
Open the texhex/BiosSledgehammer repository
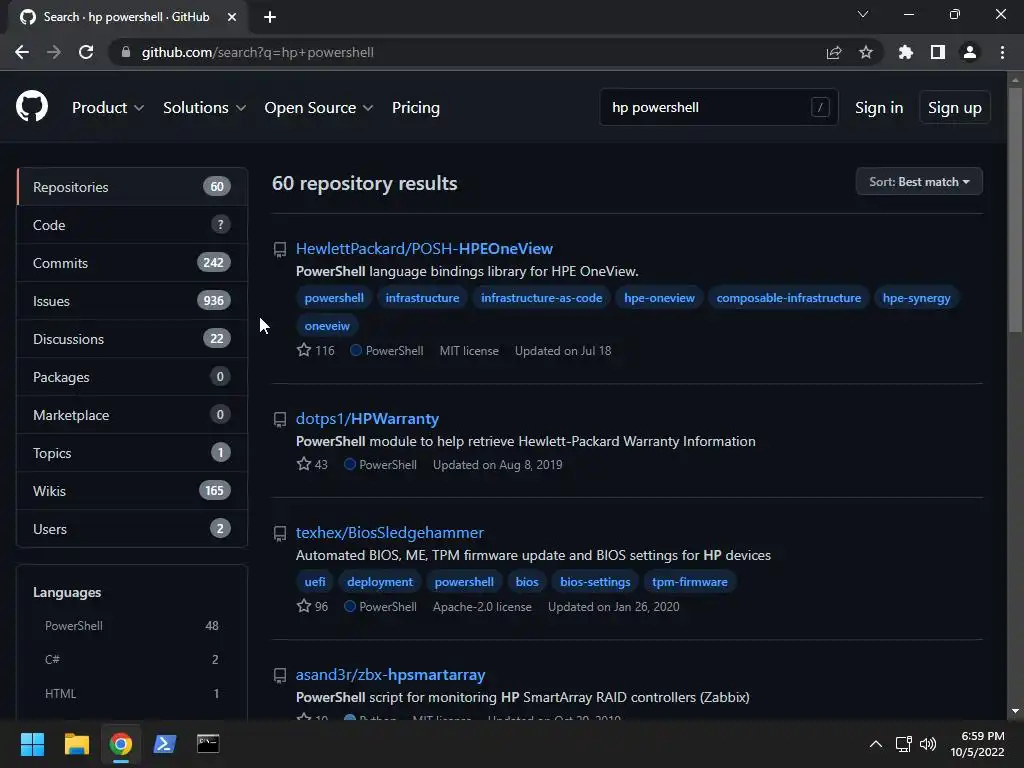click(389, 532)
